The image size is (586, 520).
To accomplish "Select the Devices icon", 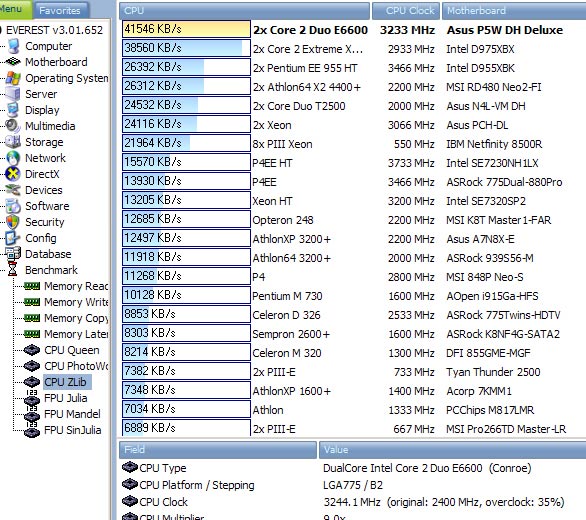I will (x=13, y=190).
